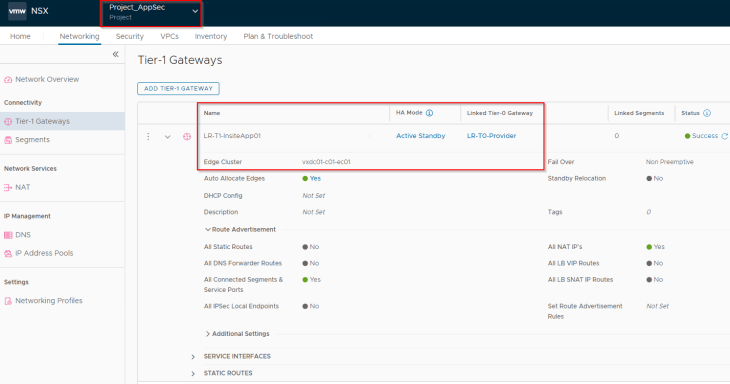Expand the SERVICE INTERFACES section
The width and height of the screenshot is (730, 384).
point(193,357)
